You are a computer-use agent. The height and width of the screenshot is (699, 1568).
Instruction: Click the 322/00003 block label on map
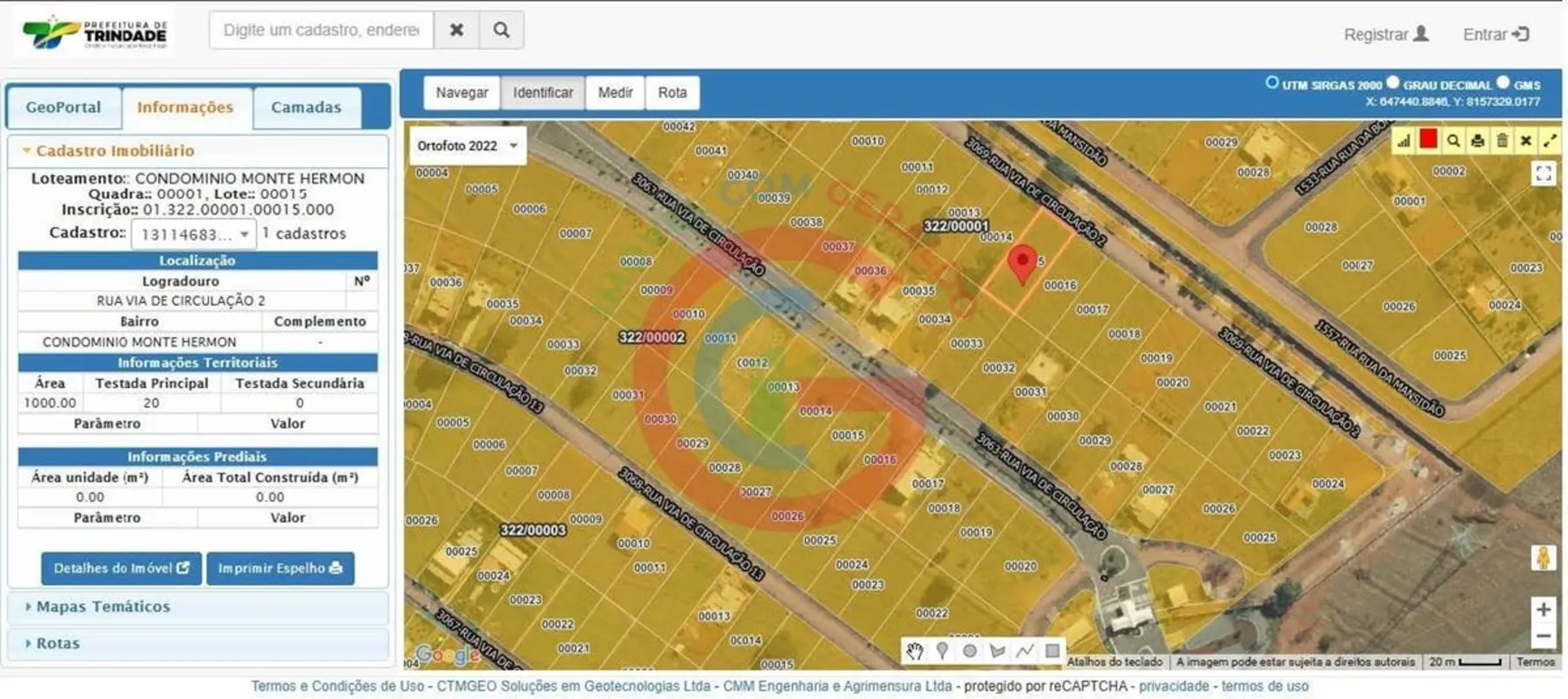(x=533, y=529)
